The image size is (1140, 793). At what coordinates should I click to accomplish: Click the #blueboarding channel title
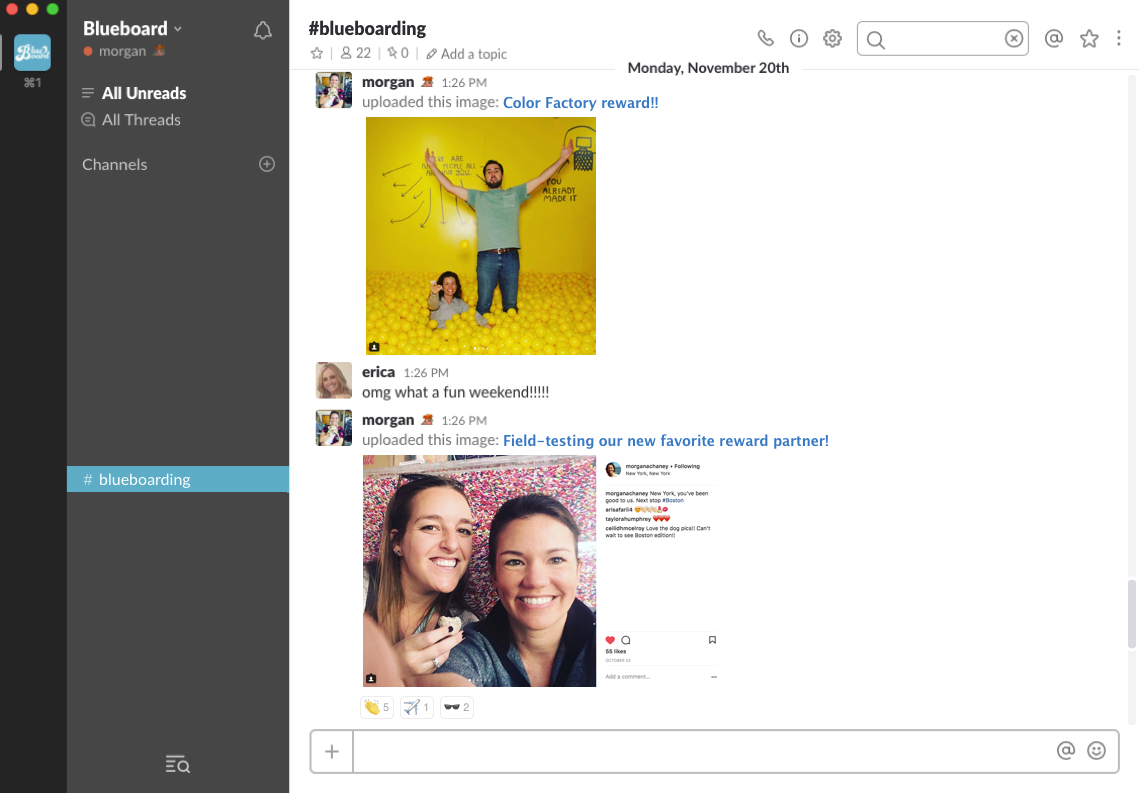367,28
